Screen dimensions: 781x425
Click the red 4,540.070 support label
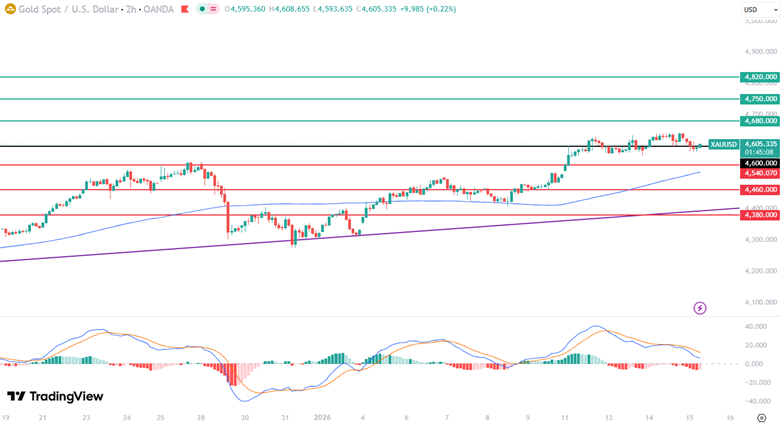point(760,173)
